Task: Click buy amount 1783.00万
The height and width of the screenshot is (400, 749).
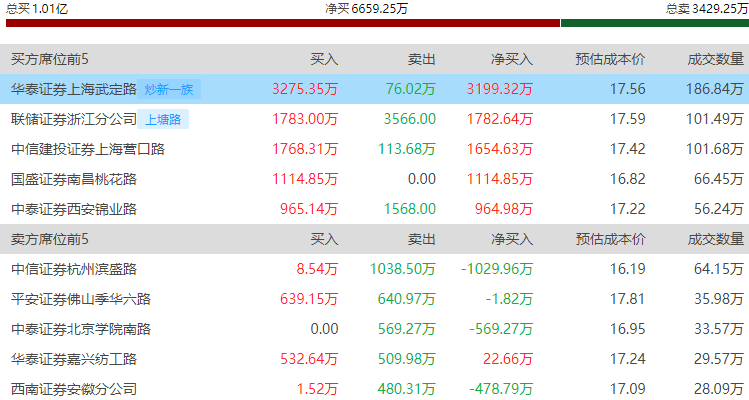Action: pyautogui.click(x=305, y=119)
